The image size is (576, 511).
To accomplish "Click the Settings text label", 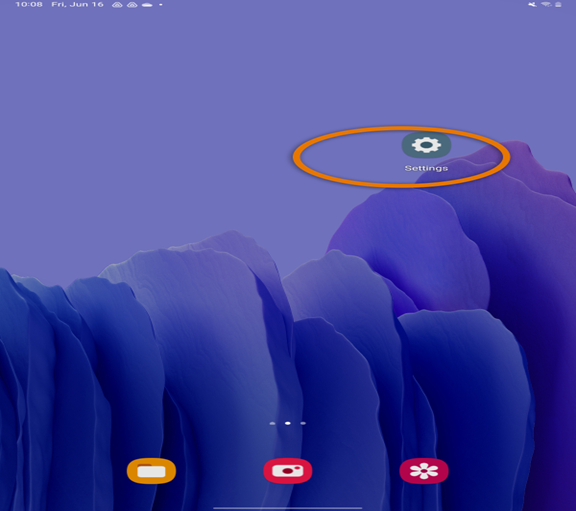I will 426,168.
